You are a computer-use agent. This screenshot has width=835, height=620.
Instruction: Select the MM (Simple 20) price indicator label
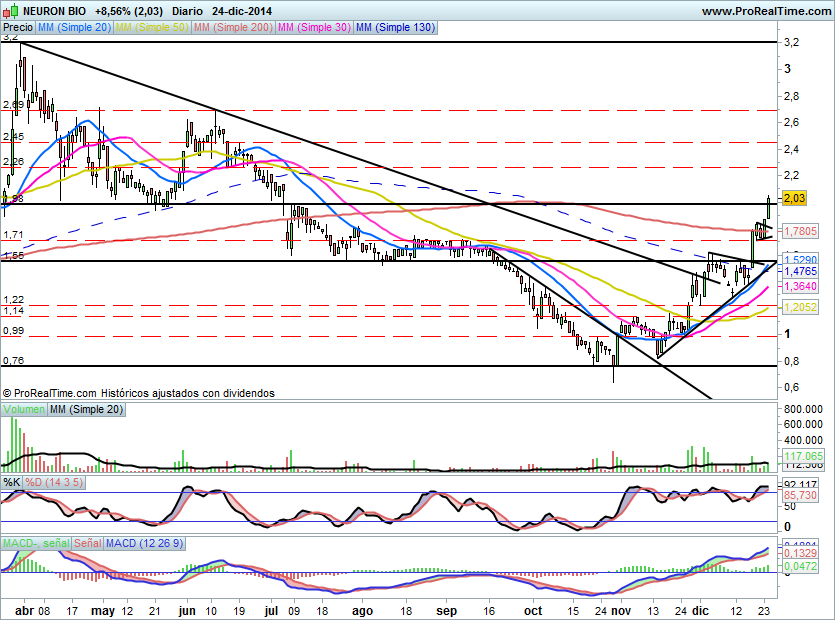[75, 28]
